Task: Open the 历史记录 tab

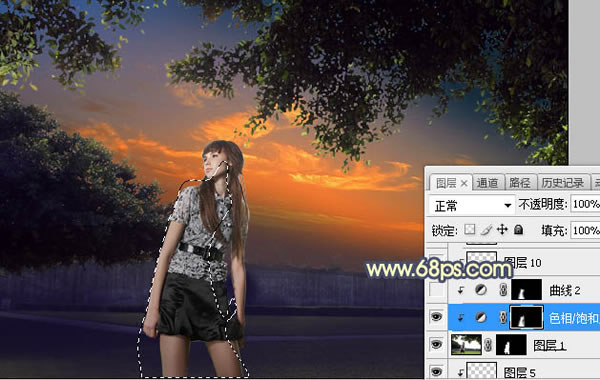Action: click(x=562, y=183)
